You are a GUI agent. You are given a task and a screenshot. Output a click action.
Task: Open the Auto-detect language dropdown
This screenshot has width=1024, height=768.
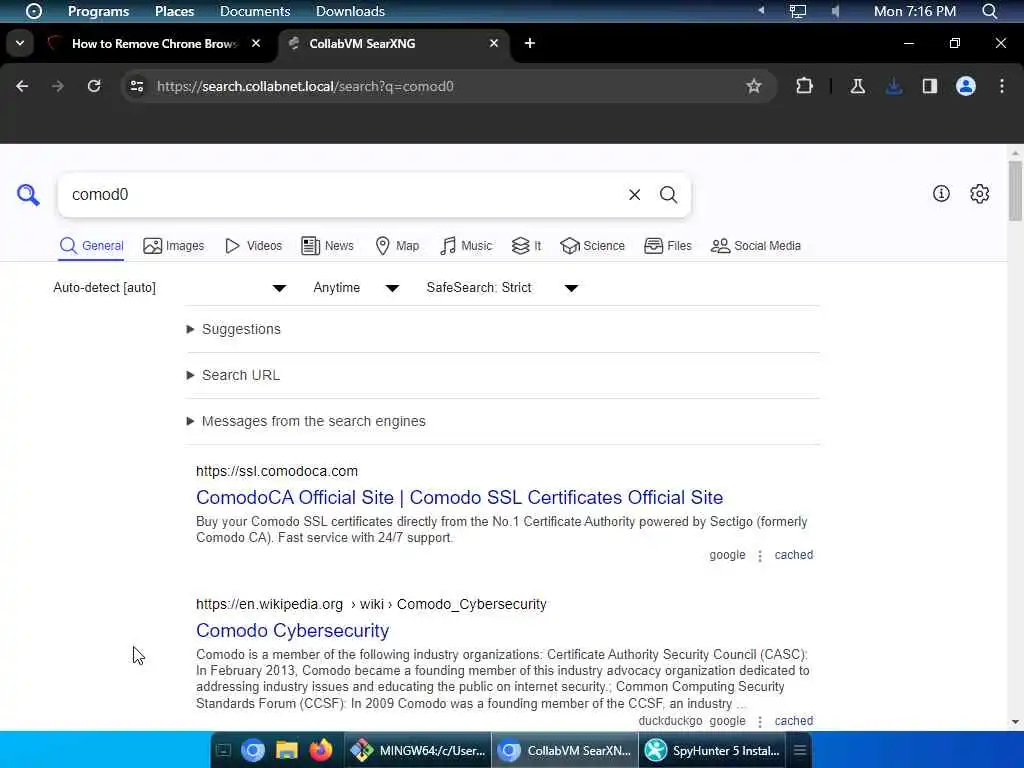click(x=170, y=287)
